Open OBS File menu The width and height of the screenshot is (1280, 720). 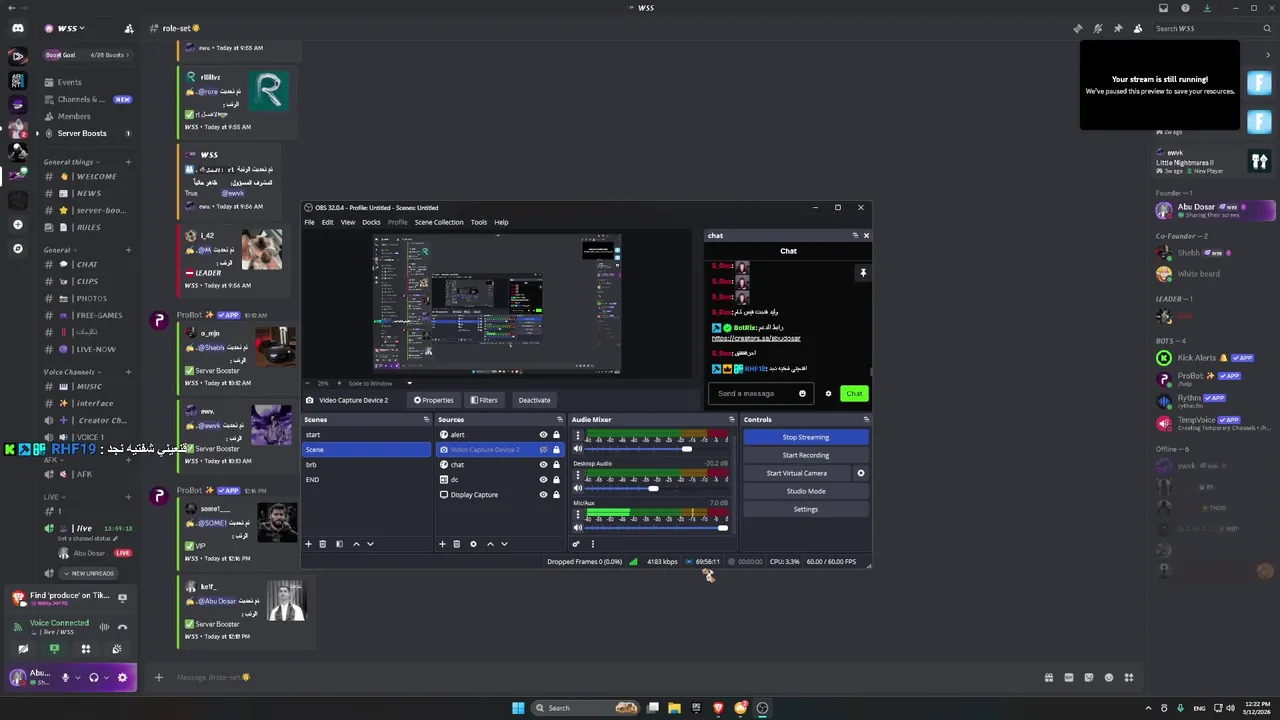click(x=309, y=222)
